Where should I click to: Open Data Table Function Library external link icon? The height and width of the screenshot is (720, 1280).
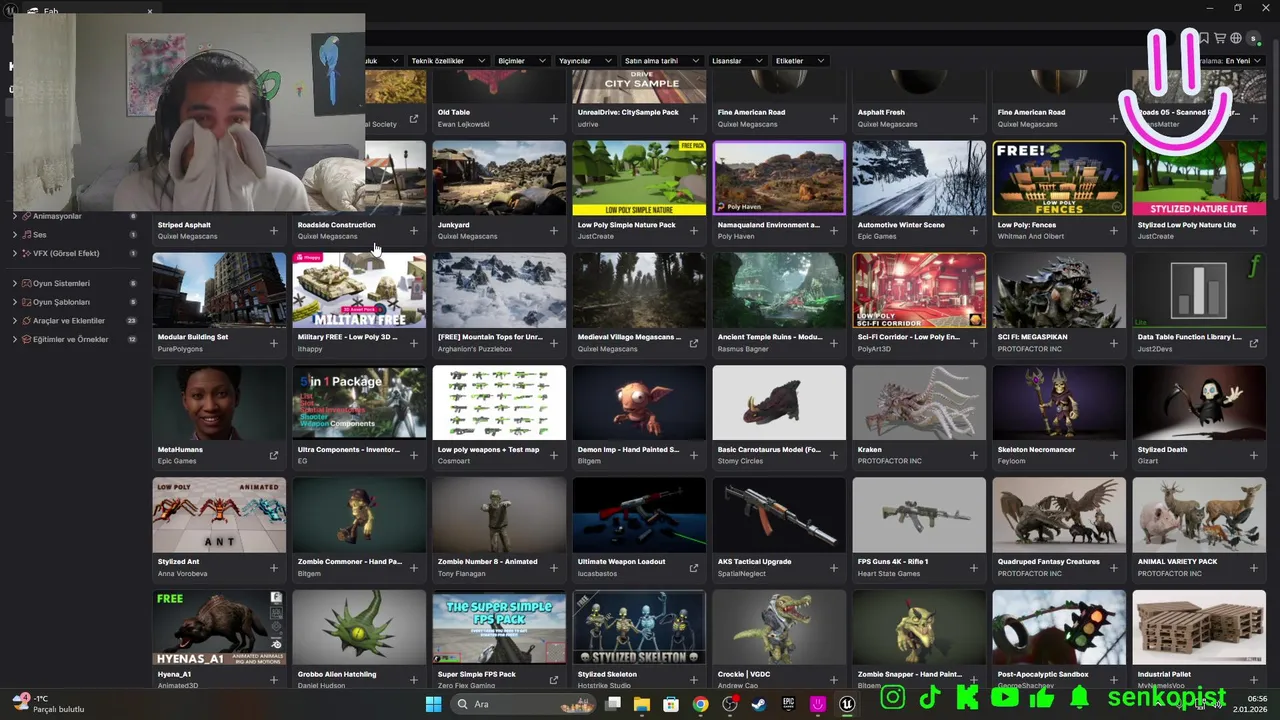tap(1254, 343)
